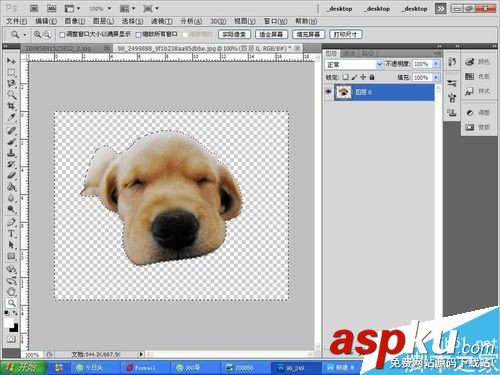This screenshot has height=375, width=500.
Task: Select the Eraser tool
Action: [x=11, y=175]
